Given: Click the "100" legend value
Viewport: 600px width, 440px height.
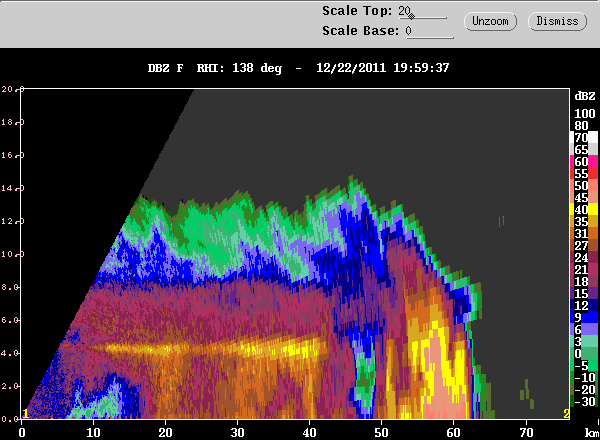Looking at the screenshot, I should (585, 114).
